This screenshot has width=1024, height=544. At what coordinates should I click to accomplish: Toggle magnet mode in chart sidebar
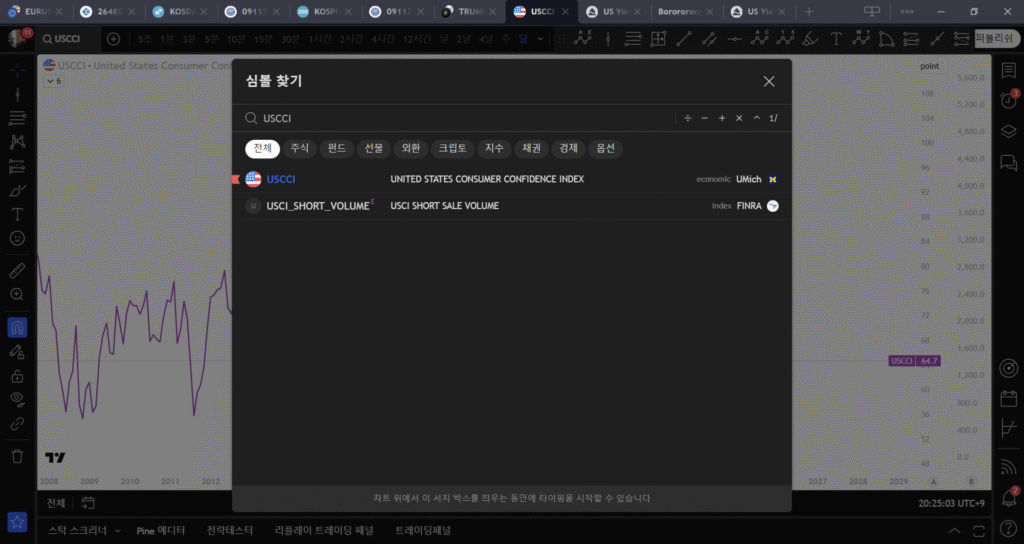click(x=18, y=327)
